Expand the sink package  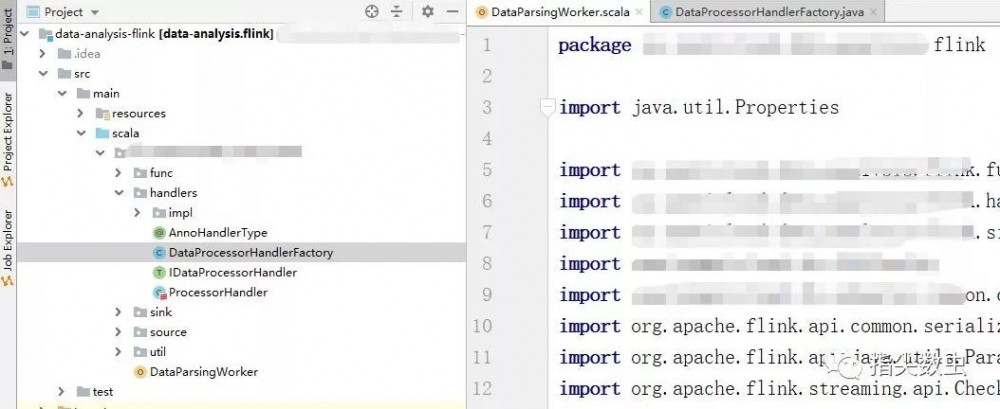[x=119, y=311]
